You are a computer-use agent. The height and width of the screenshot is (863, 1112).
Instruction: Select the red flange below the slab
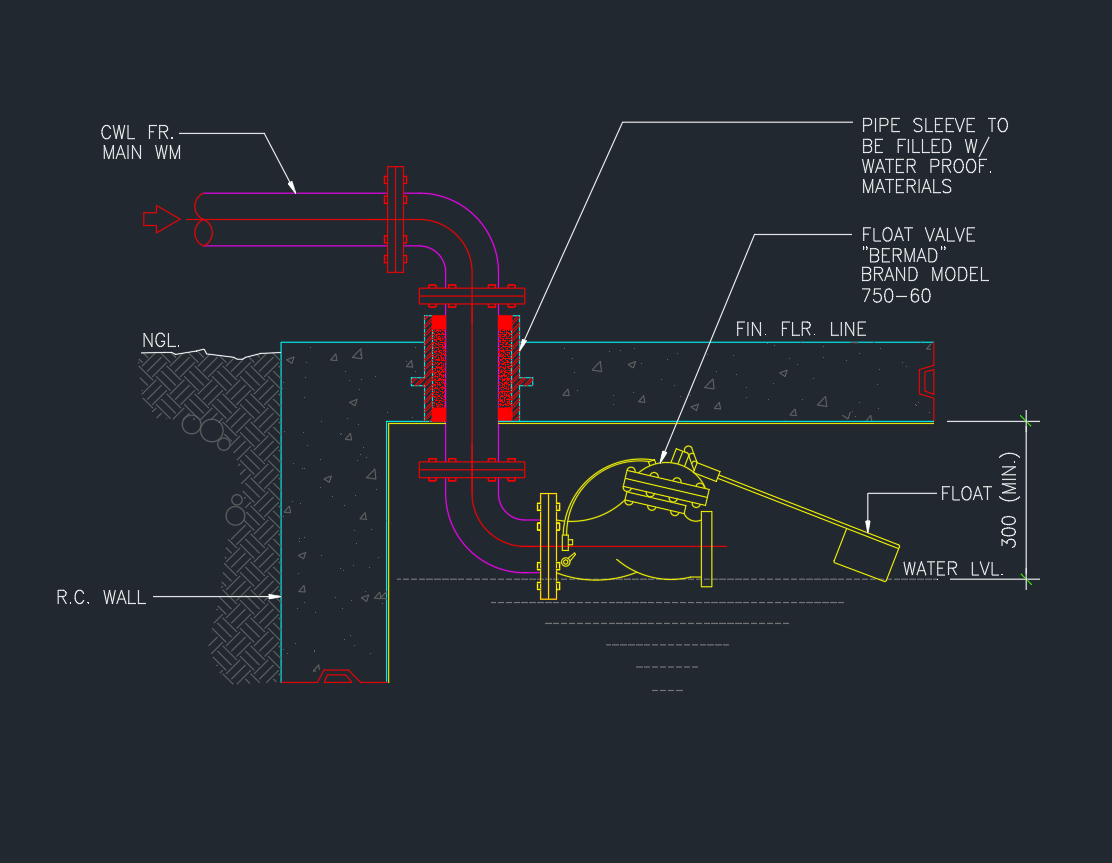pyautogui.click(x=471, y=469)
